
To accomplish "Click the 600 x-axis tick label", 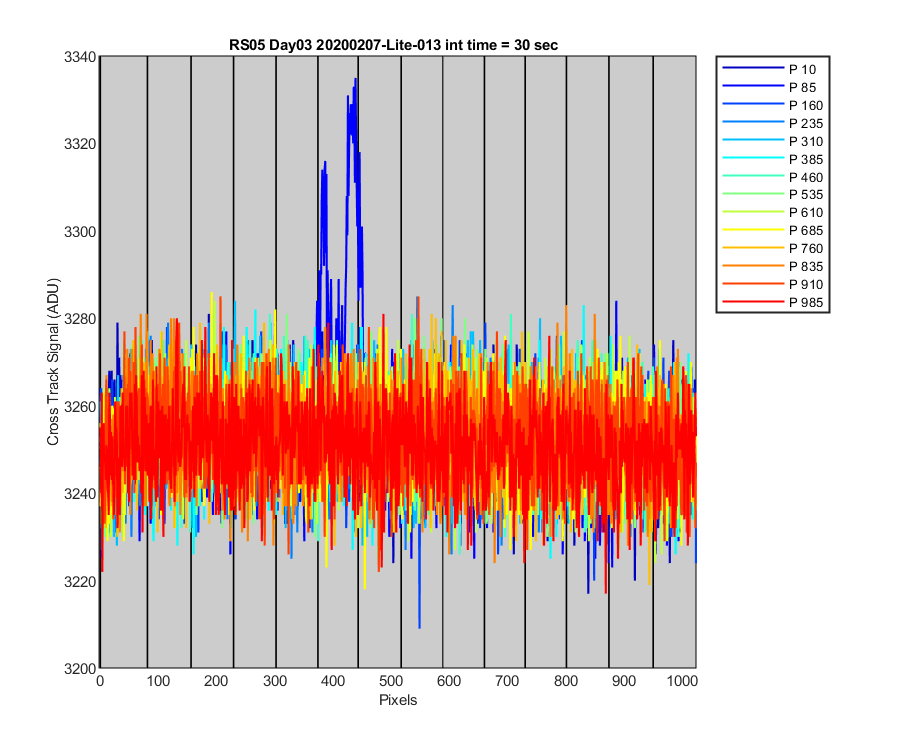I will pyautogui.click(x=449, y=681).
